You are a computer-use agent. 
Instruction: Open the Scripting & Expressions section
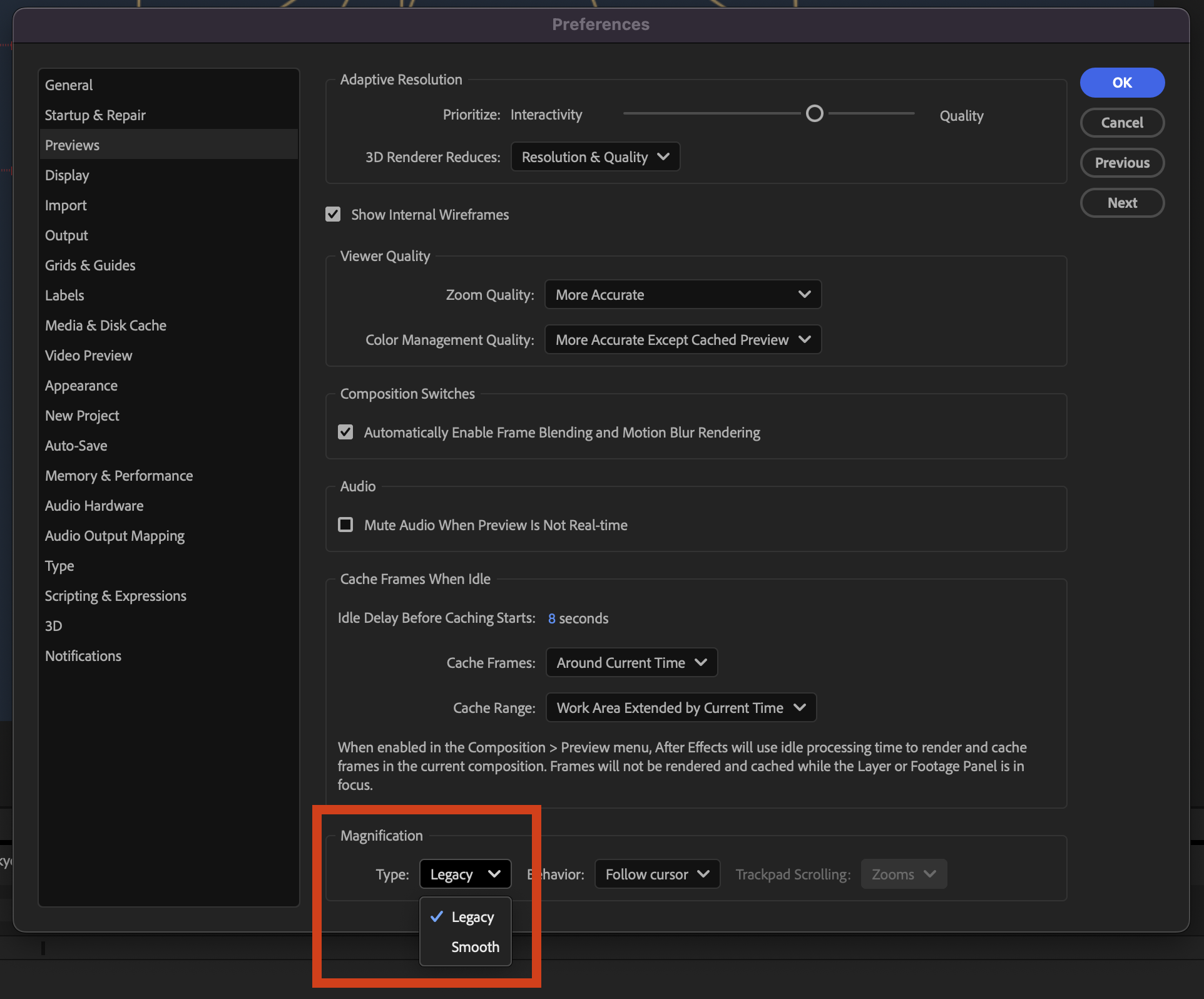pos(115,595)
